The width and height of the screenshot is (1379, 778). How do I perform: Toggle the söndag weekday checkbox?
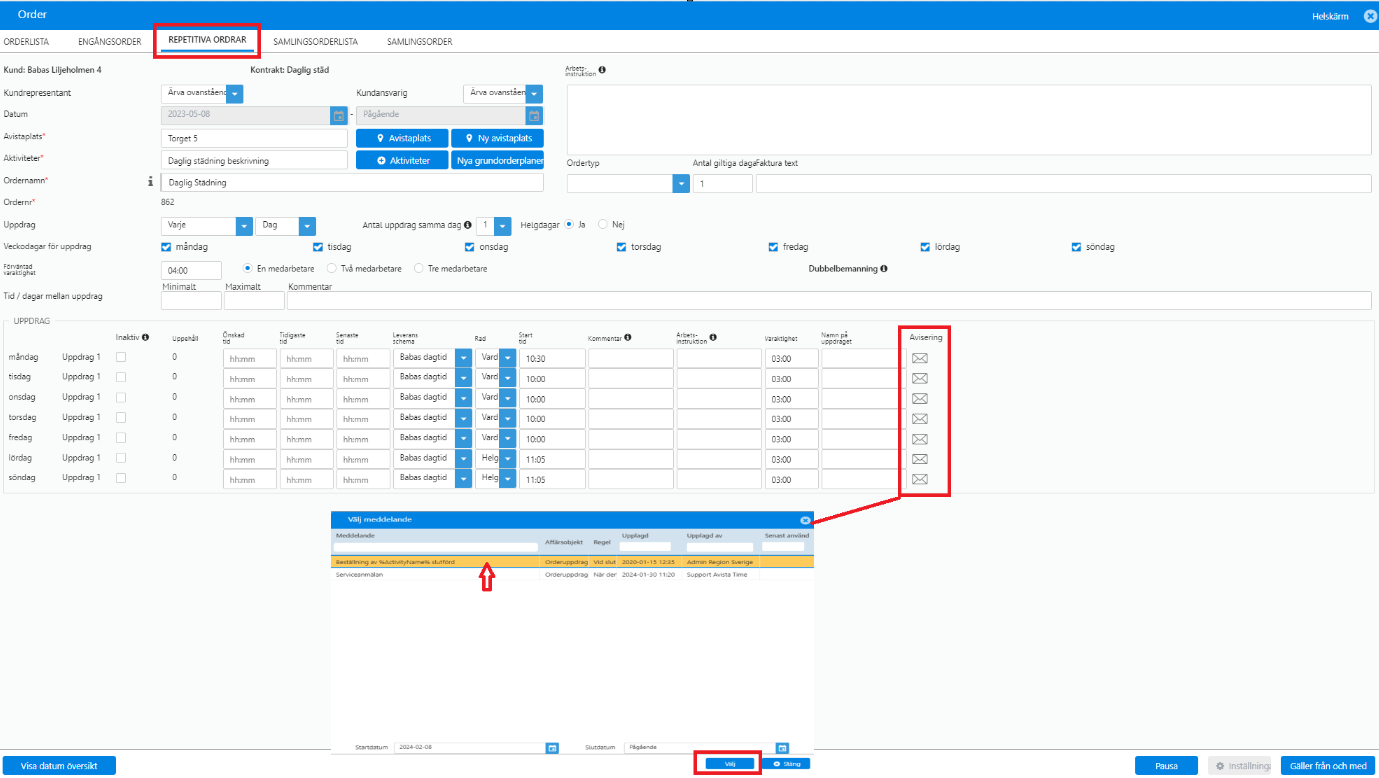(1077, 246)
